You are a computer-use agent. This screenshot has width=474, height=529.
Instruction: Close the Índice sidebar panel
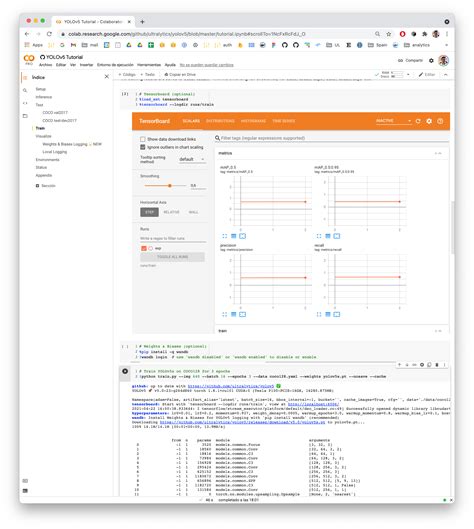pyautogui.click(x=107, y=77)
